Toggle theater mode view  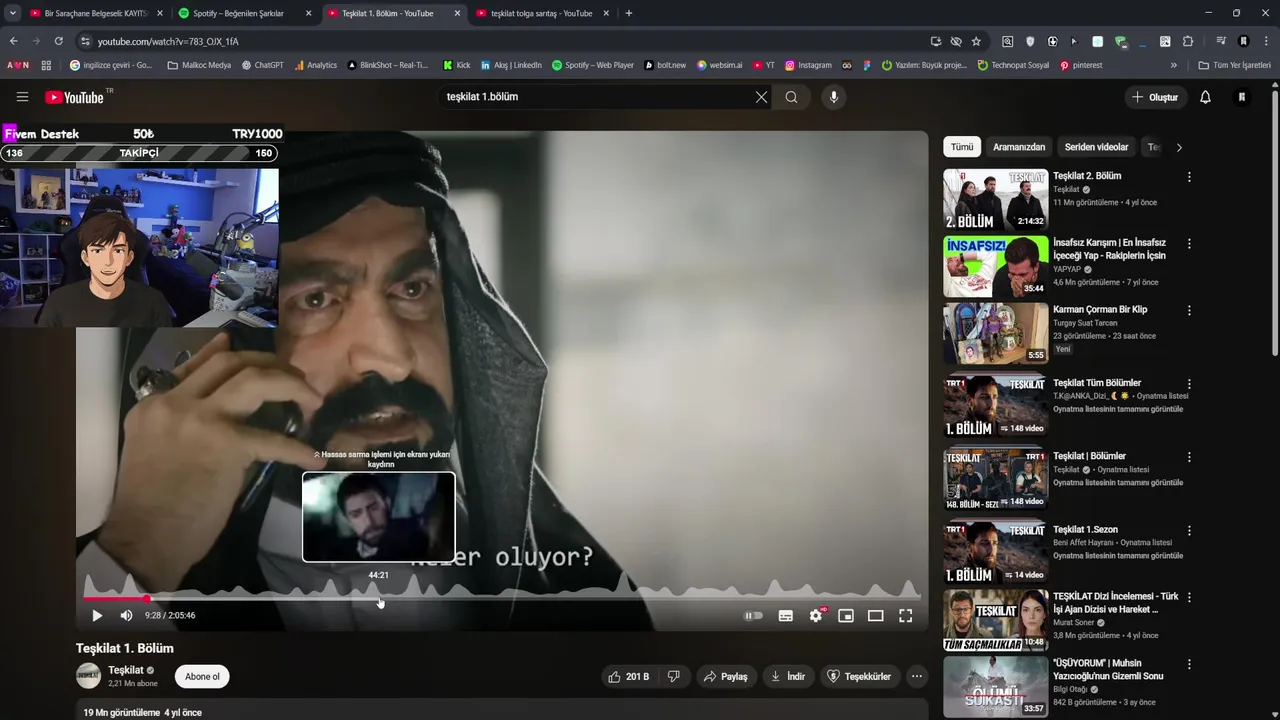click(876, 616)
